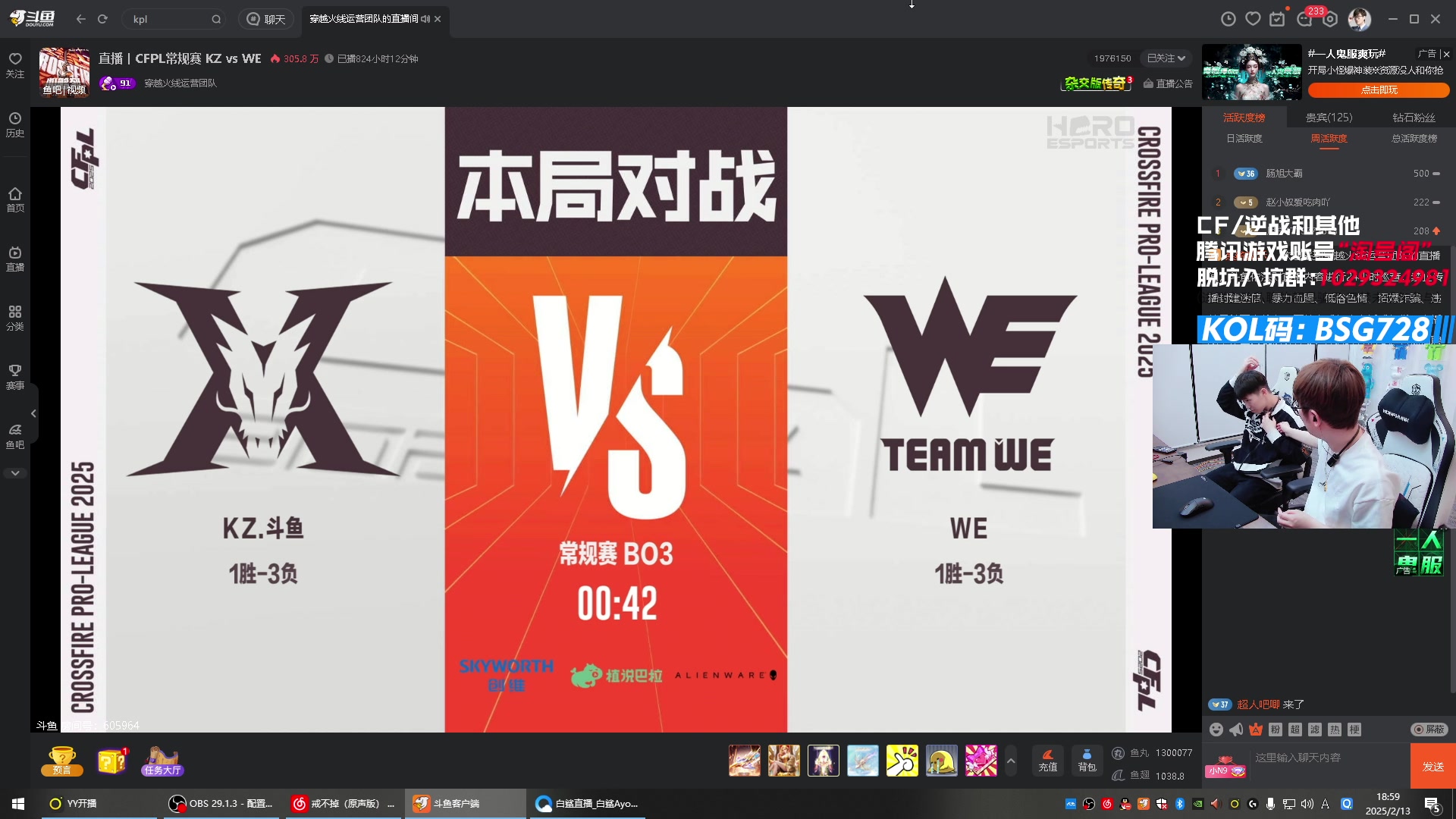Toggle the 超 chat option
The height and width of the screenshot is (819, 1456).
[x=1295, y=730]
